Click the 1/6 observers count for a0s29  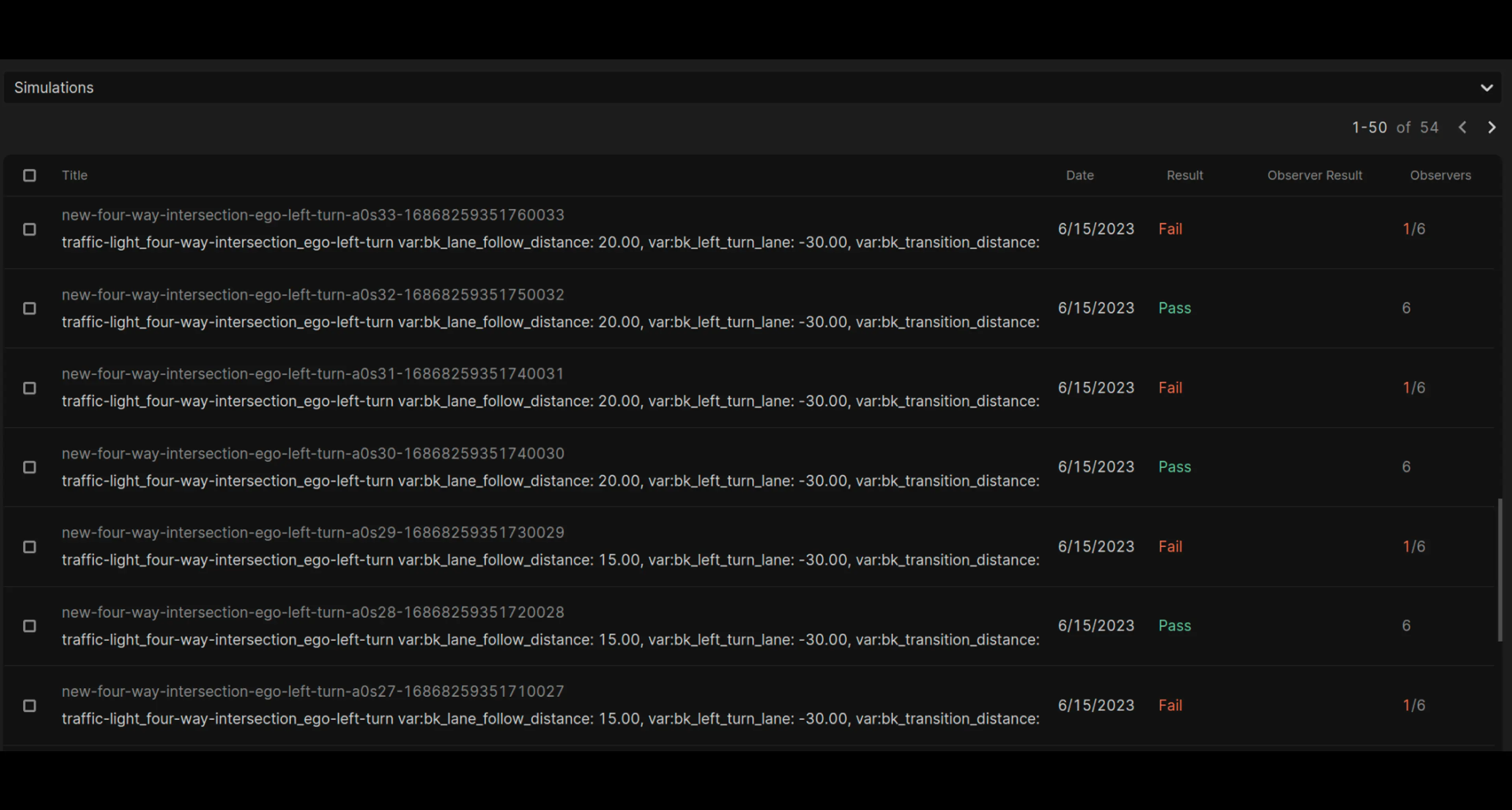[x=1414, y=547]
